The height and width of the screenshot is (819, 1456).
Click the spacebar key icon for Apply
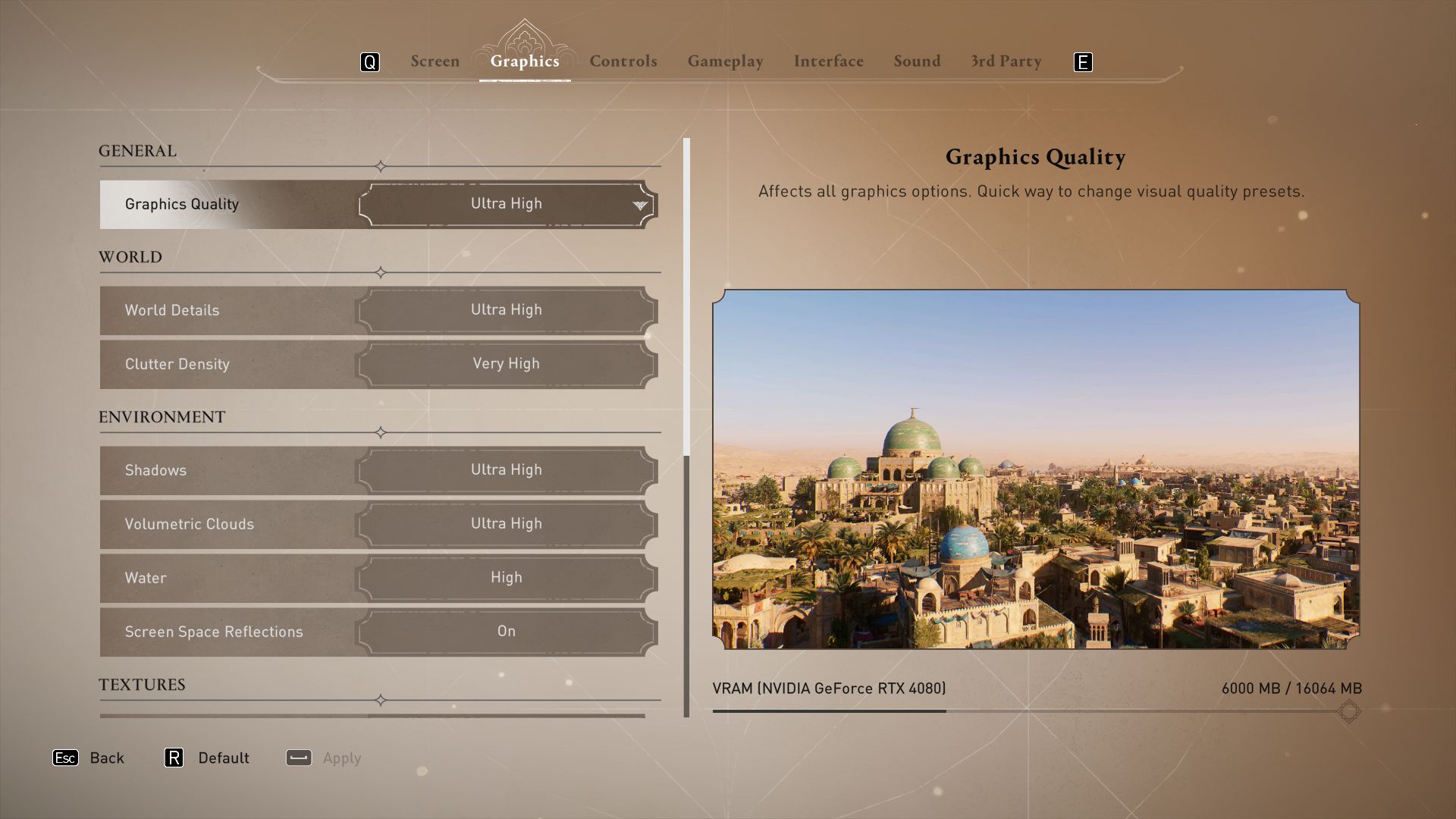299,758
